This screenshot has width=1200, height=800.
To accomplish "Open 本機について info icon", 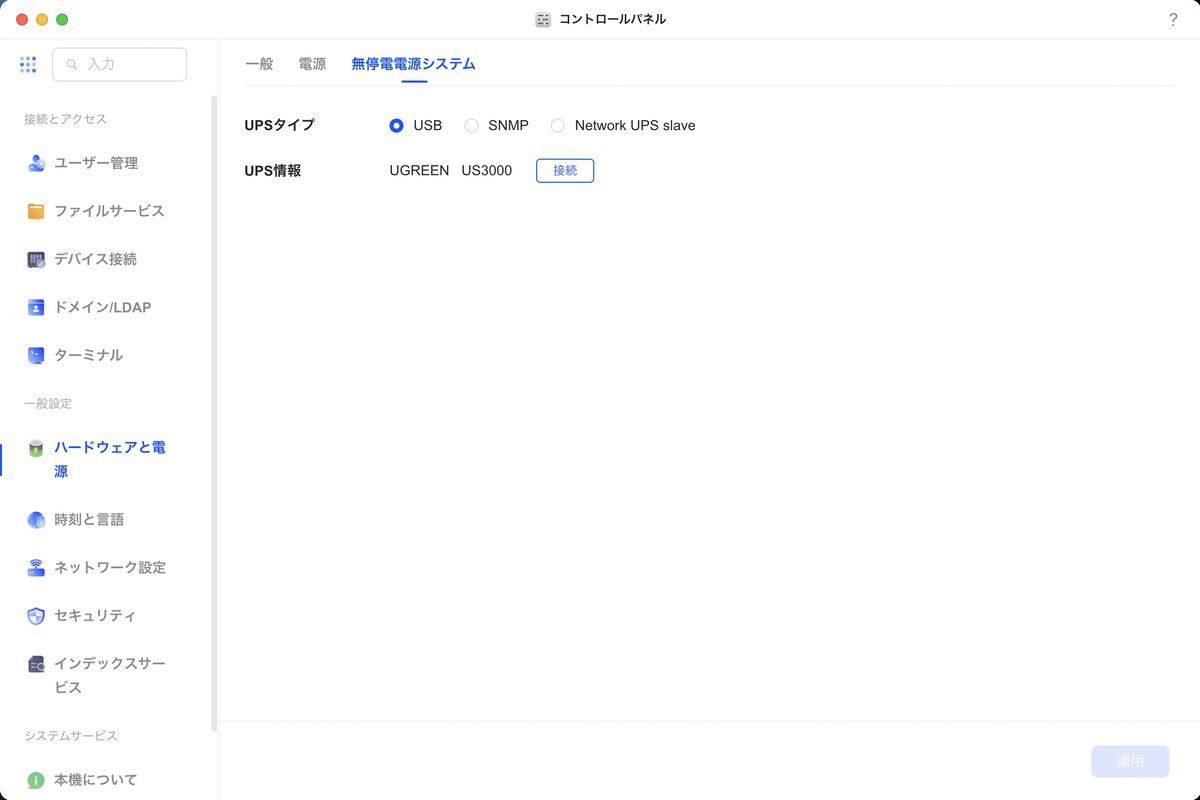I will [x=36, y=780].
